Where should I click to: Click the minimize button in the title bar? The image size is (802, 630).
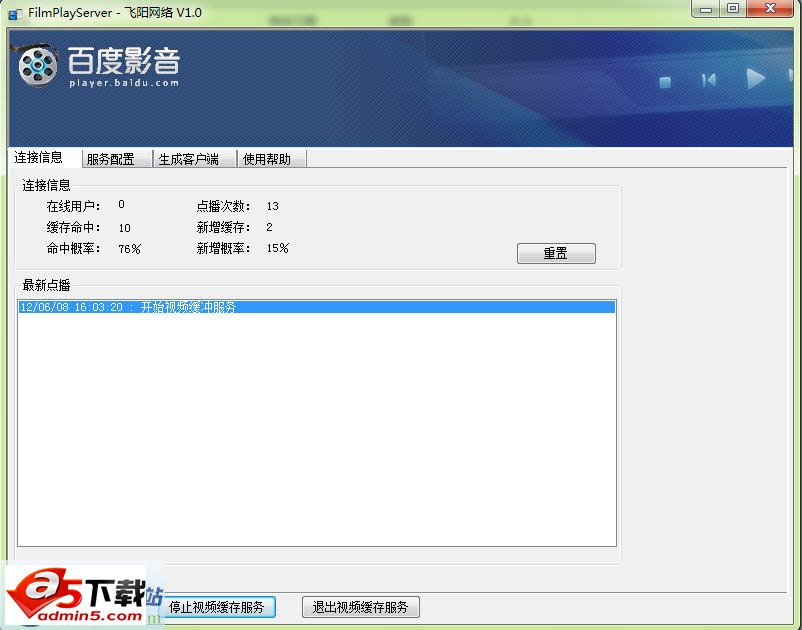point(706,9)
